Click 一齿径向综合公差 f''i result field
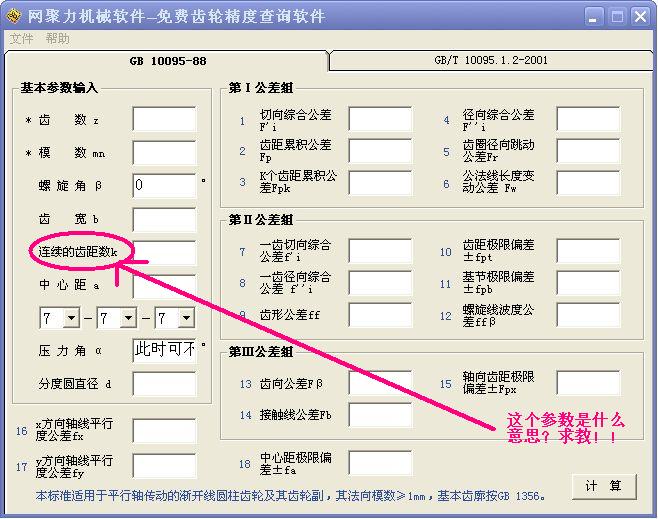Viewport: 658px width, 519px height. click(x=380, y=283)
